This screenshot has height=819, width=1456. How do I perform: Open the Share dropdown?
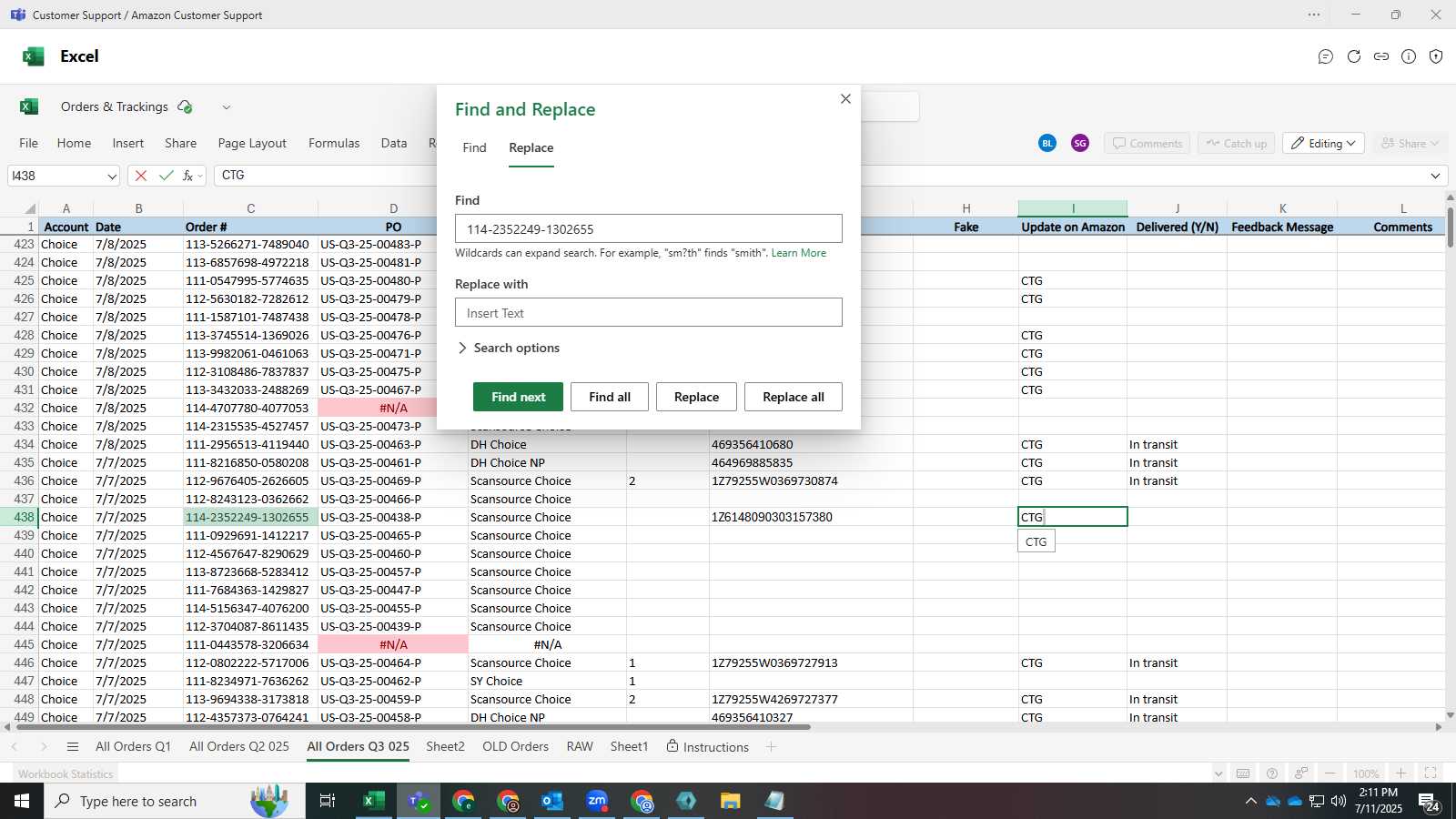[x=1410, y=143]
